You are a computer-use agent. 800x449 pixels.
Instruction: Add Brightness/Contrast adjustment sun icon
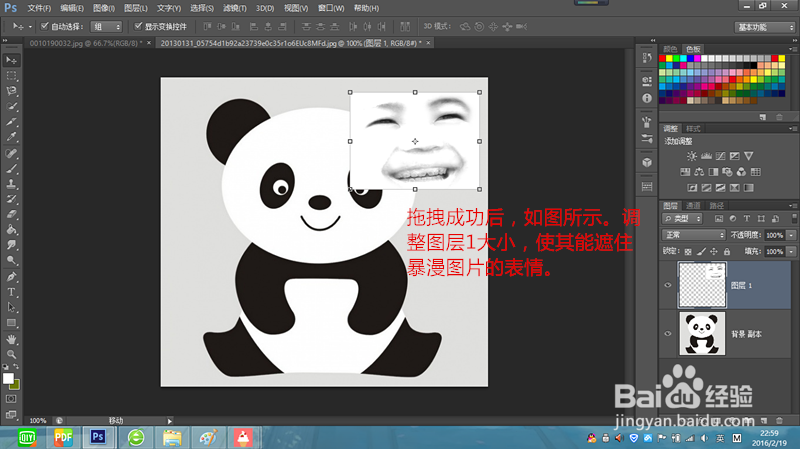692,156
